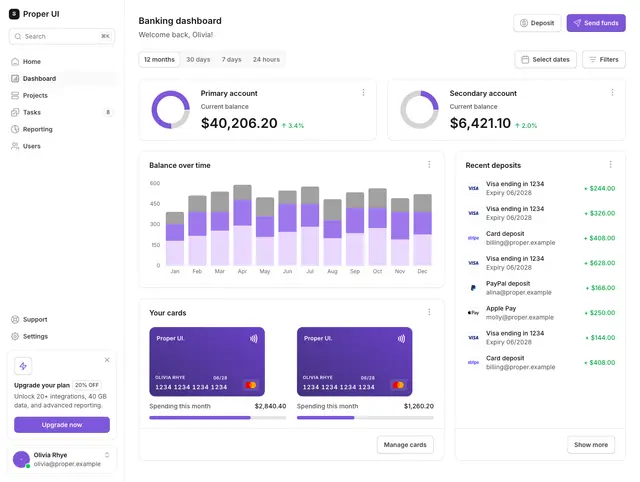Image resolution: width=640 pixels, height=482 pixels.
Task: Click the Reporting pie icon
Action: point(15,129)
